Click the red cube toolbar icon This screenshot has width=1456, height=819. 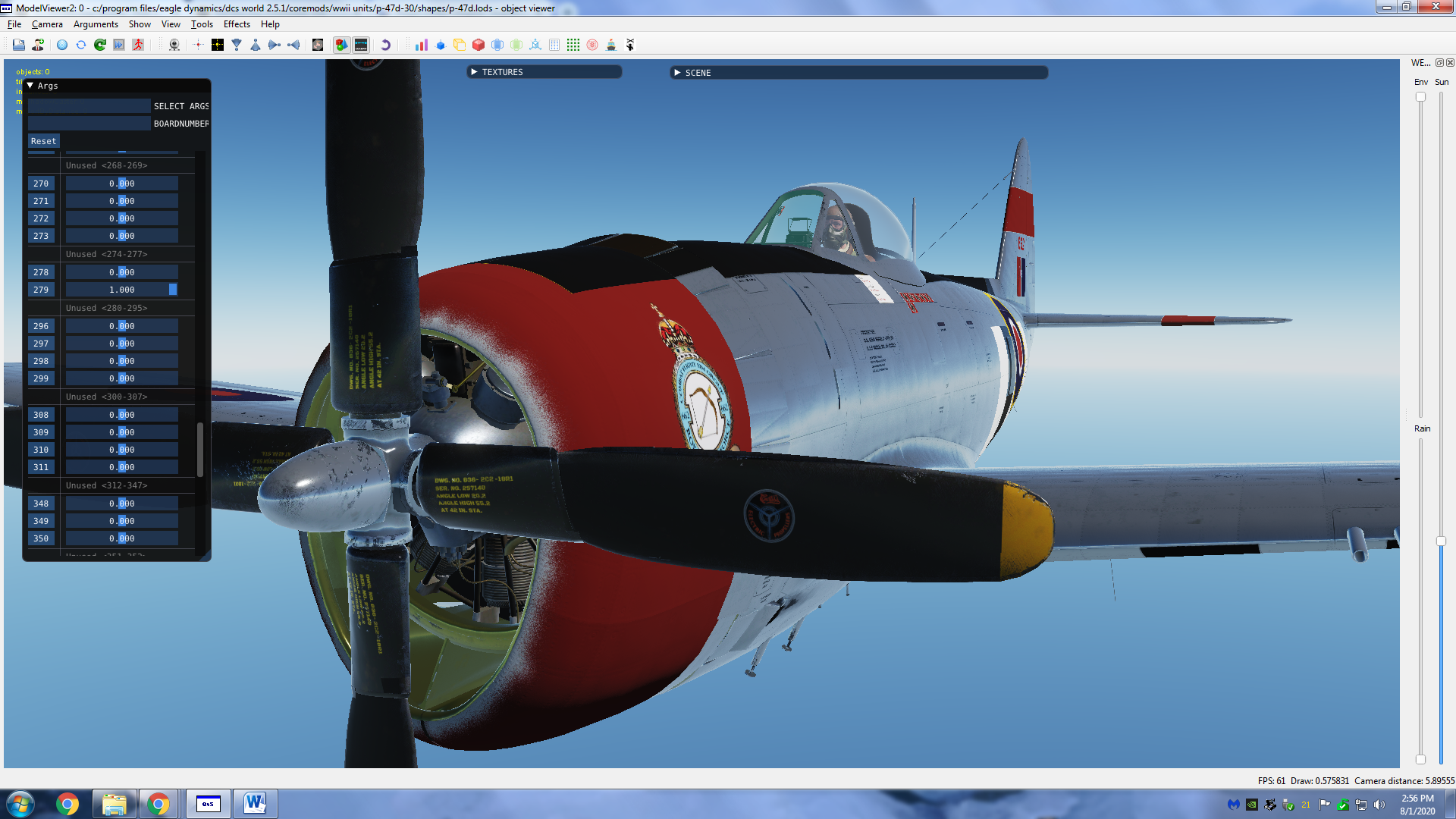[478, 45]
